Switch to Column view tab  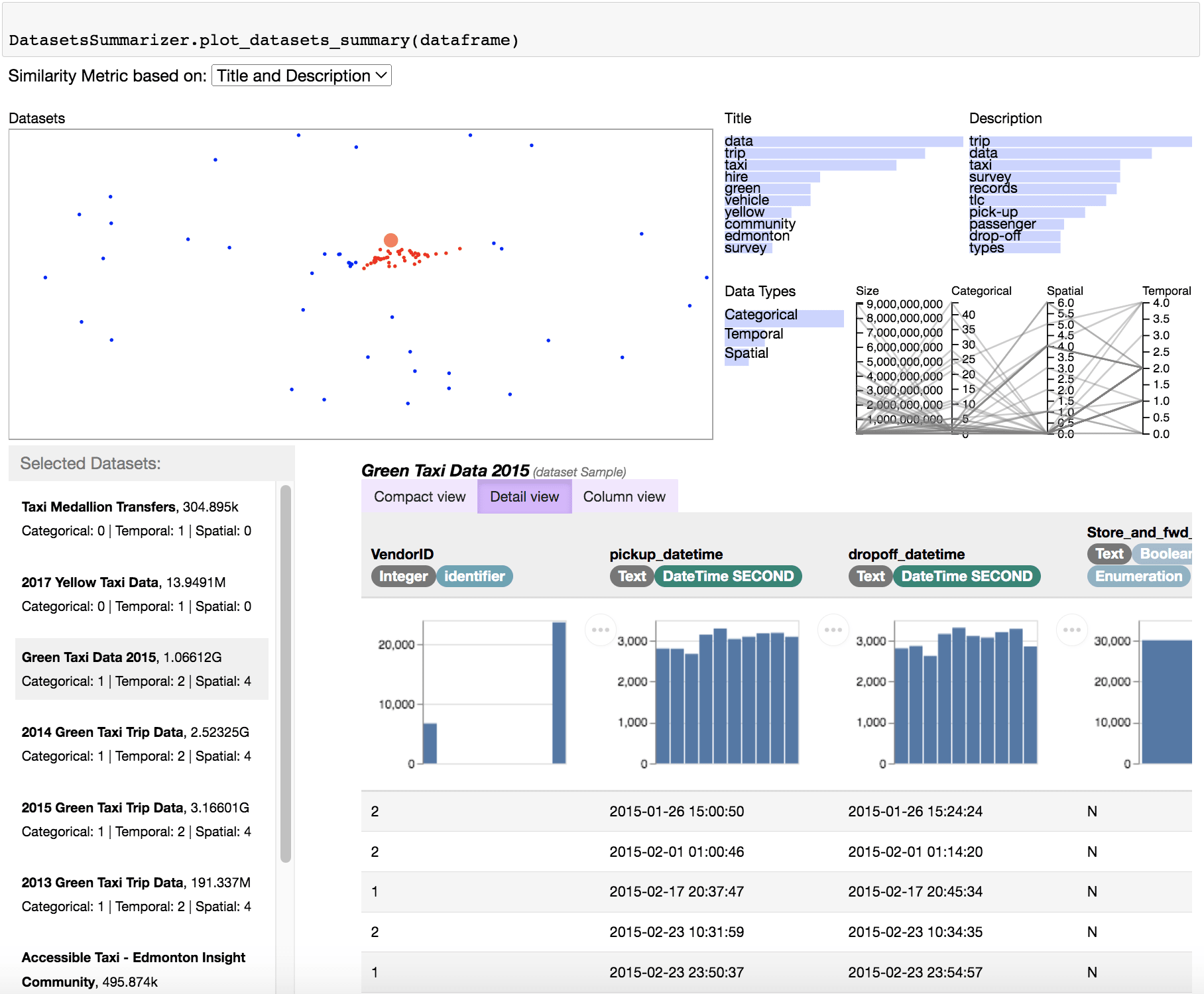tap(624, 496)
